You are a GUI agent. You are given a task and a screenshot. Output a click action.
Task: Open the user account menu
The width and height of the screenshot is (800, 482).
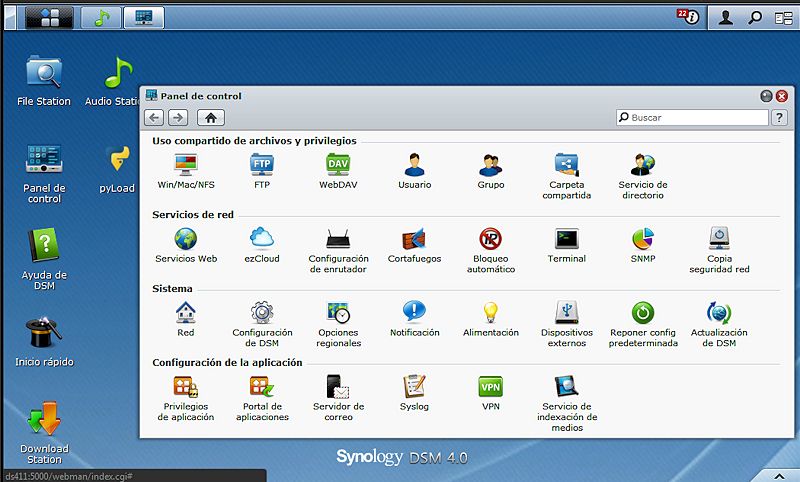(x=726, y=17)
